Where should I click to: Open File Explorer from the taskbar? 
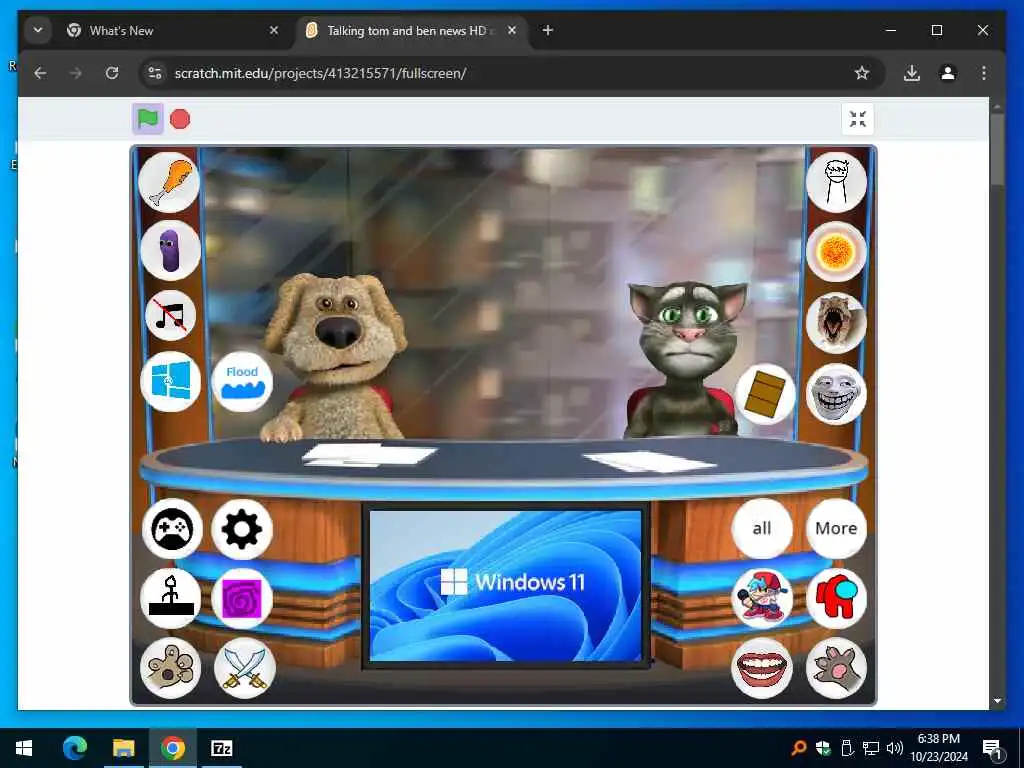tap(123, 748)
